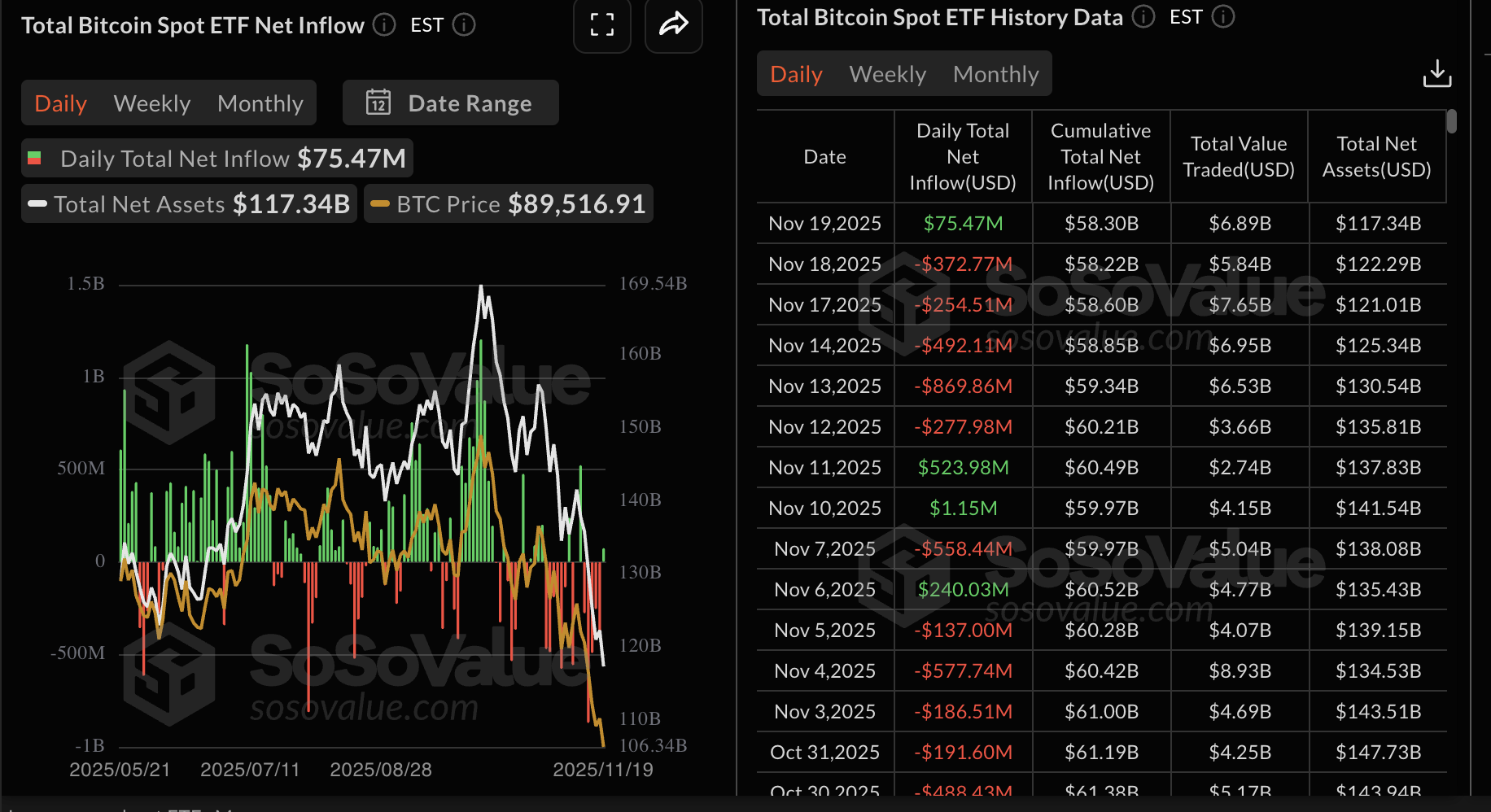Expand the chart to fullscreen

tap(601, 25)
